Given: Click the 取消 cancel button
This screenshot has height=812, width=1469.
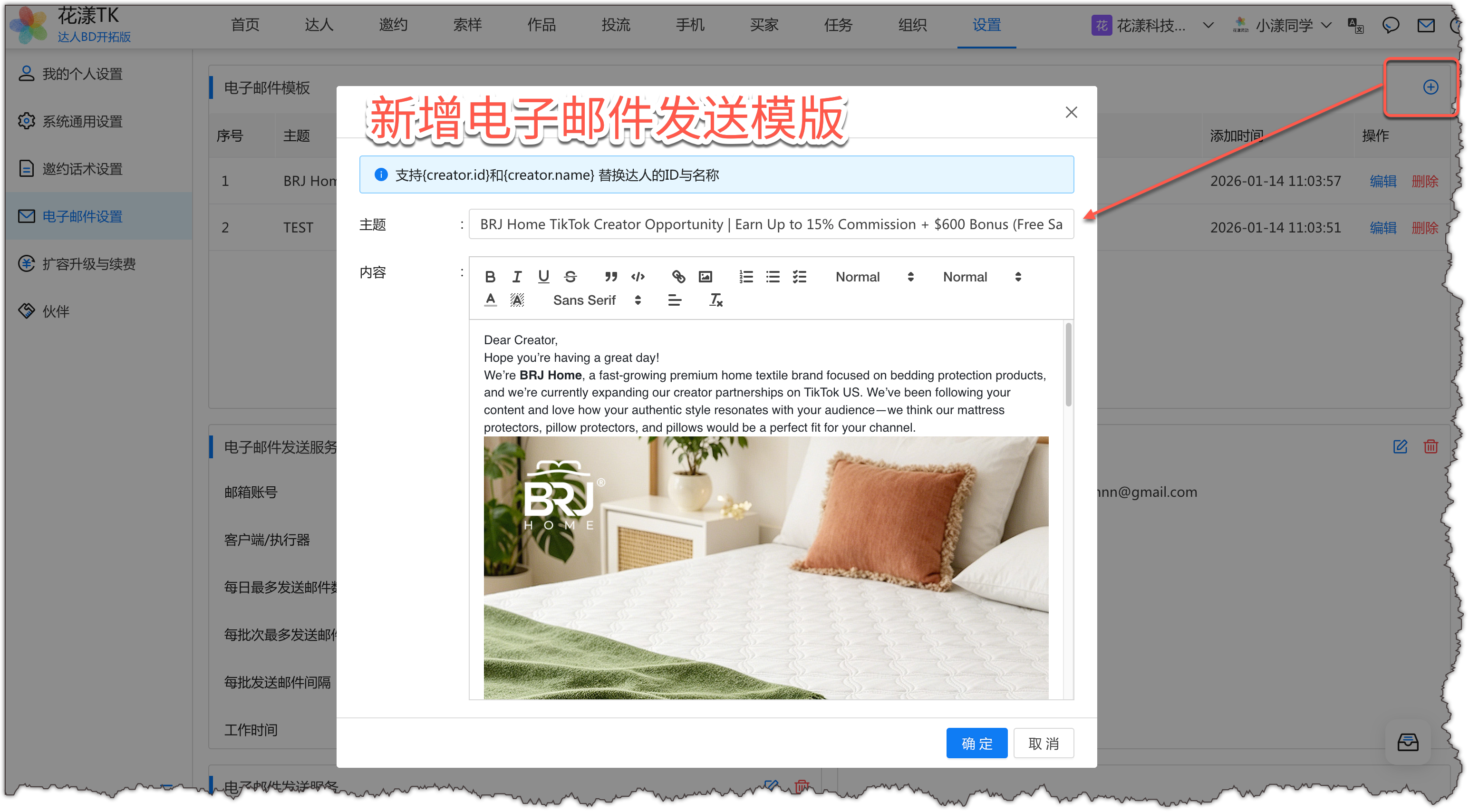Looking at the screenshot, I should click(1043, 743).
